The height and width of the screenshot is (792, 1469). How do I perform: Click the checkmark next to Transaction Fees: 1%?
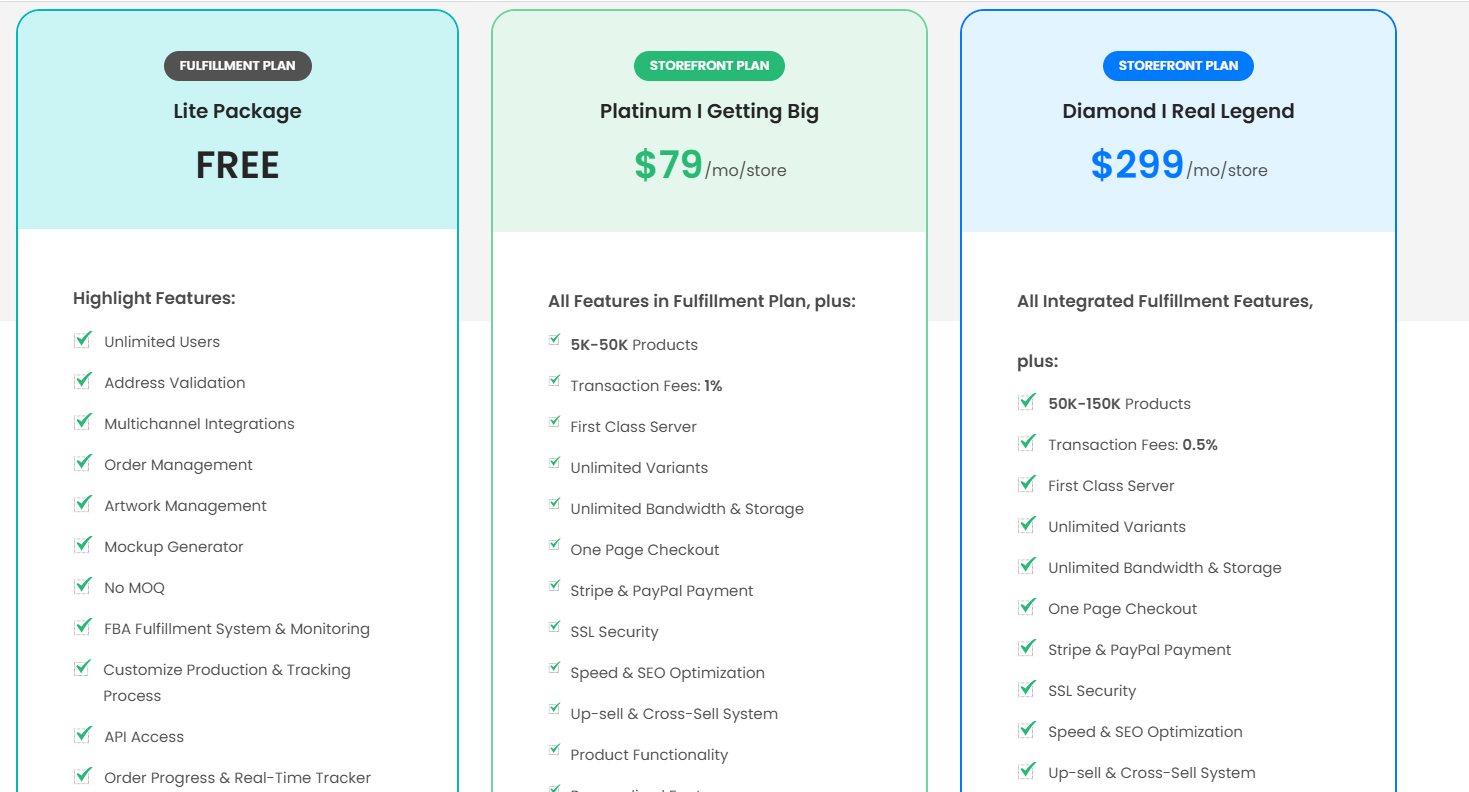click(554, 381)
